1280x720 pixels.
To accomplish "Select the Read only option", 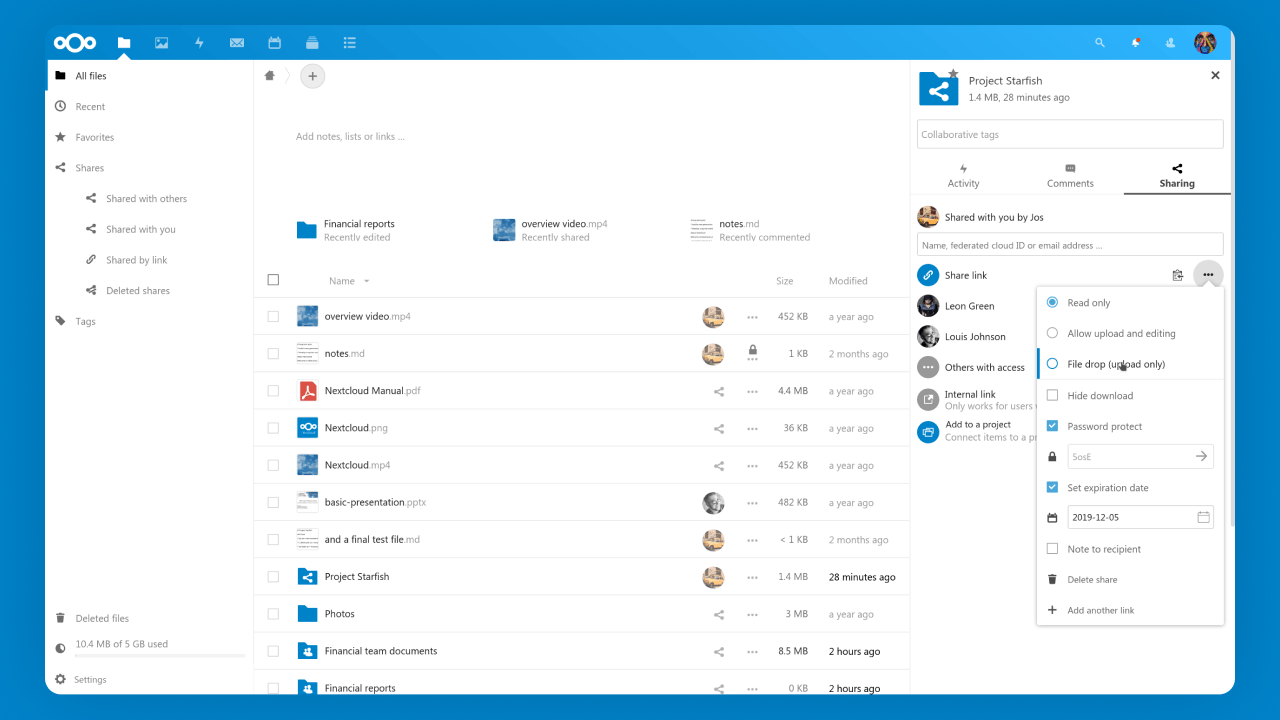I will tap(1052, 303).
